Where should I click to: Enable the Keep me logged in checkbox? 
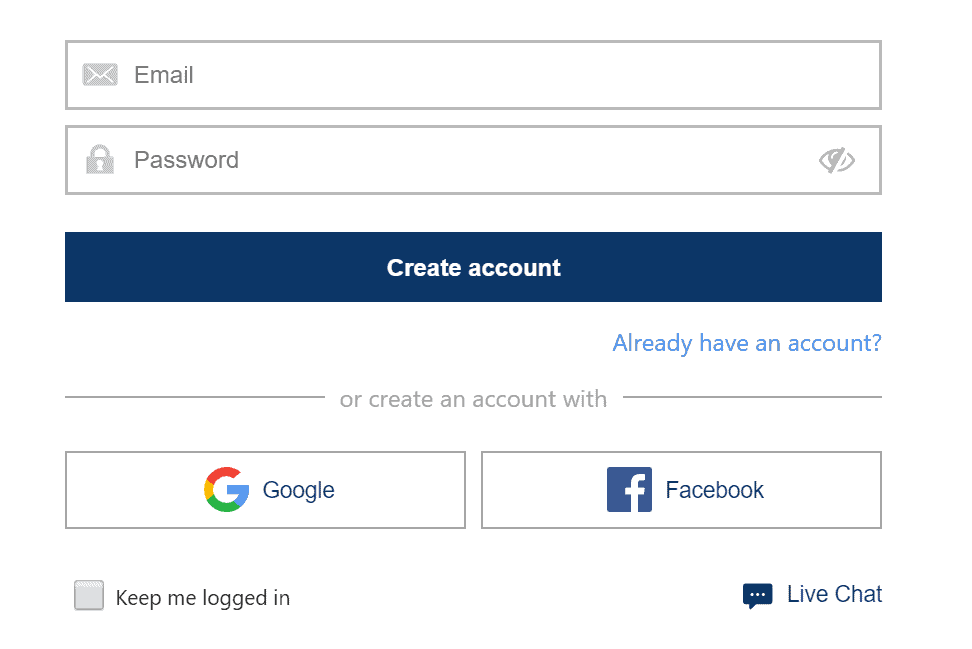(x=89, y=596)
